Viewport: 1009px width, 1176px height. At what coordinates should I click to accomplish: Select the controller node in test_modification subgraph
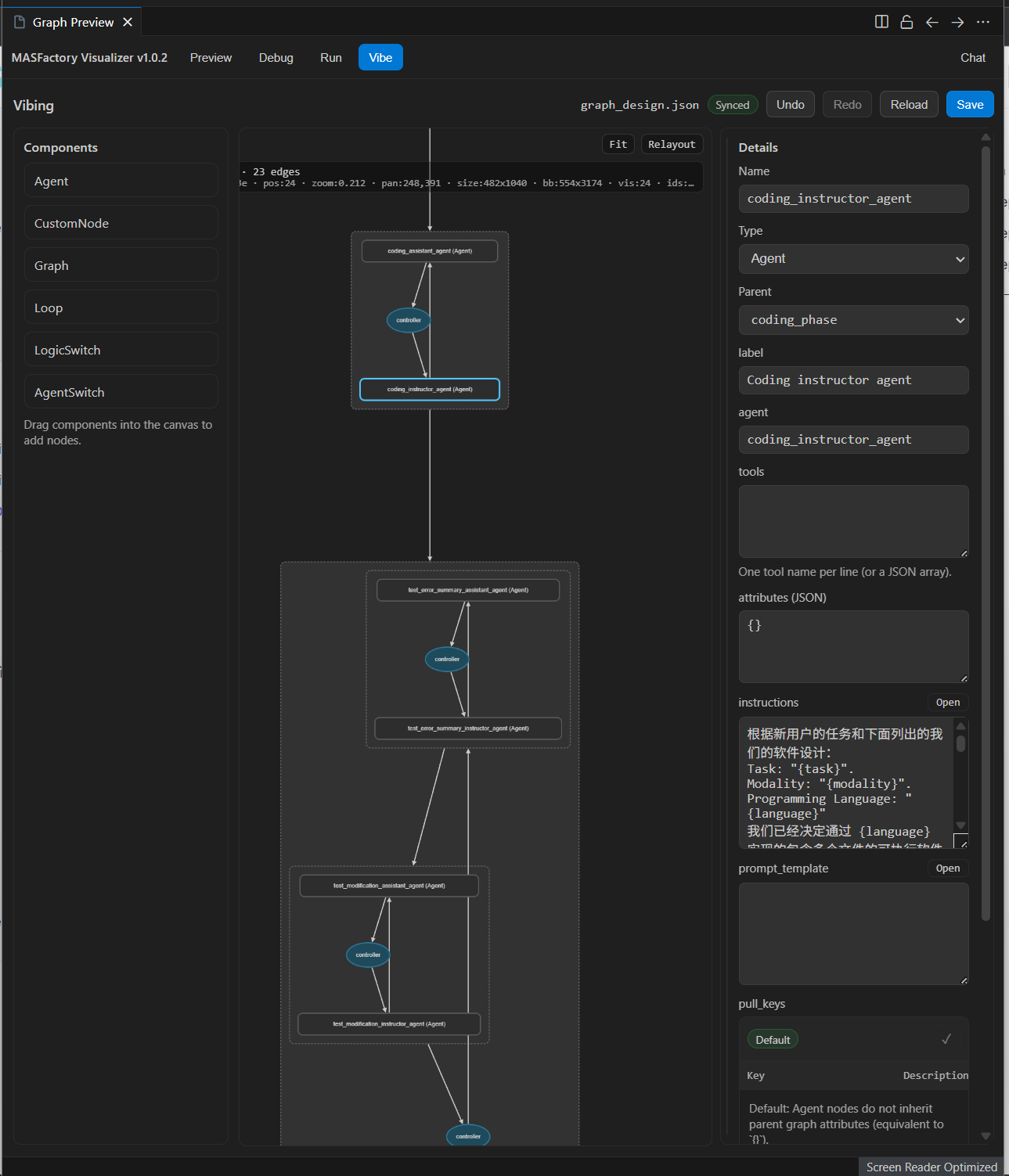pos(368,955)
